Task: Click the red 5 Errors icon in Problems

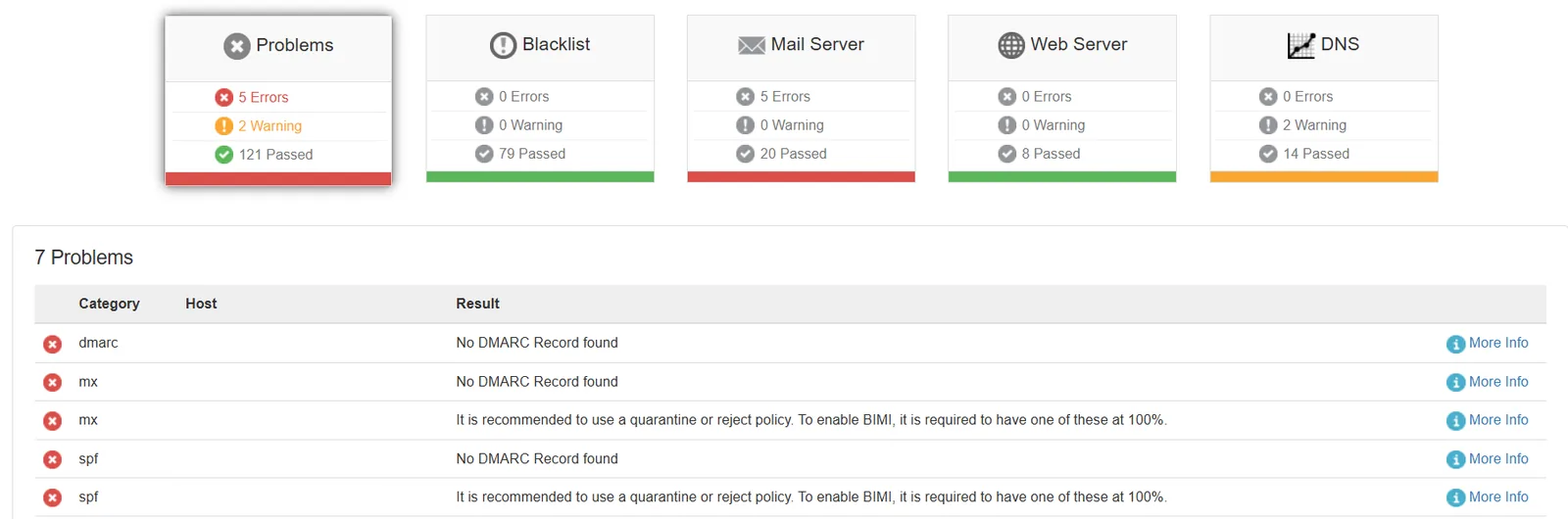Action: (224, 97)
